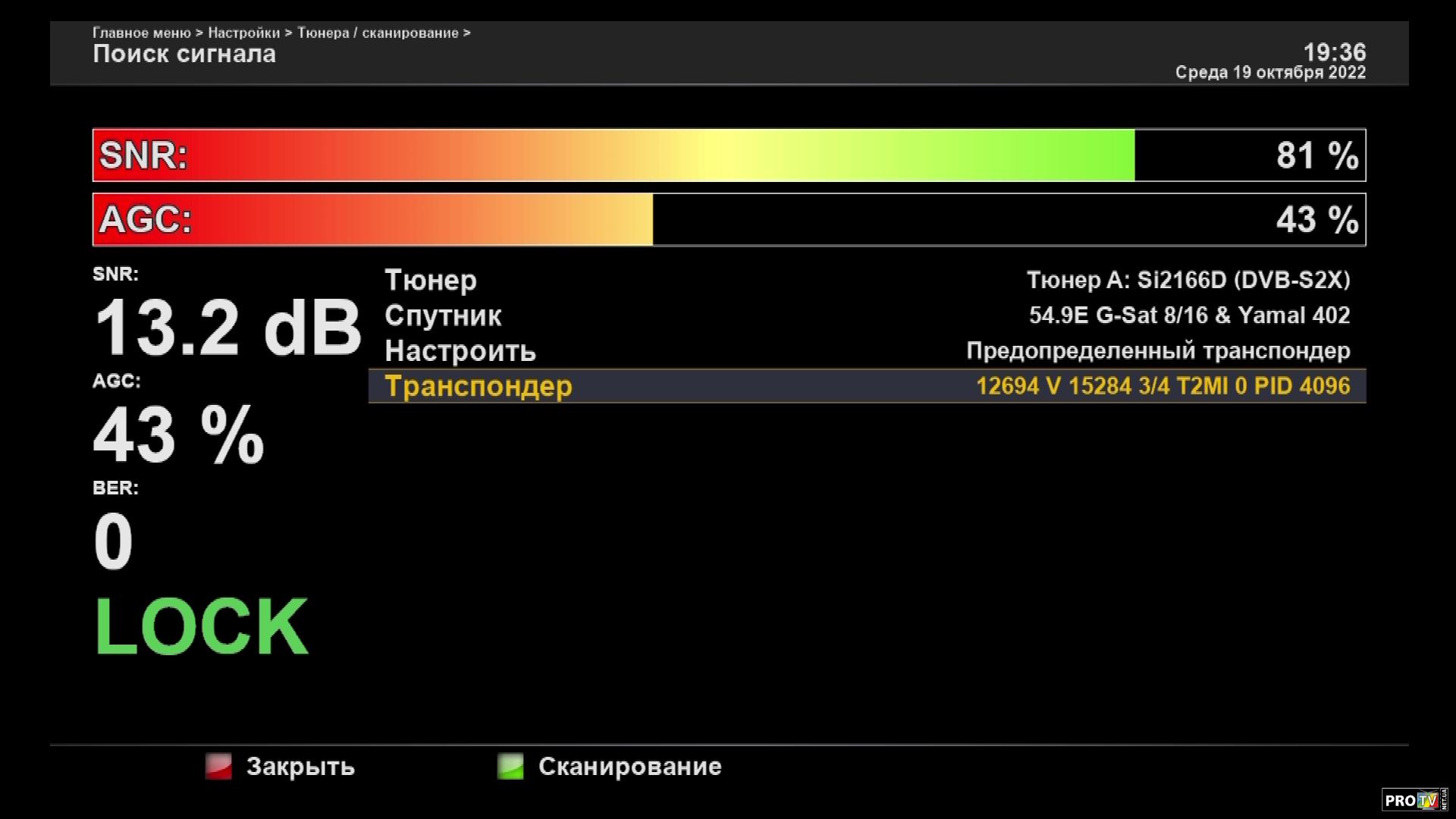Click the 13.2 dB SNR reading
This screenshot has height=819, width=1456.
[x=227, y=328]
